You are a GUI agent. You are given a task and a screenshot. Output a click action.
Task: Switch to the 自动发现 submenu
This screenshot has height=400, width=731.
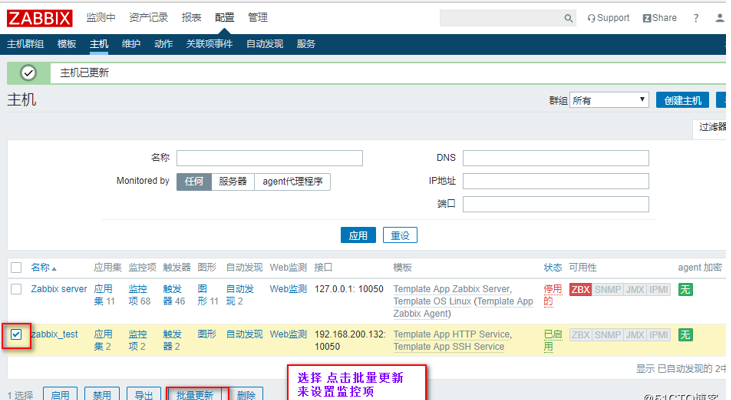click(264, 44)
